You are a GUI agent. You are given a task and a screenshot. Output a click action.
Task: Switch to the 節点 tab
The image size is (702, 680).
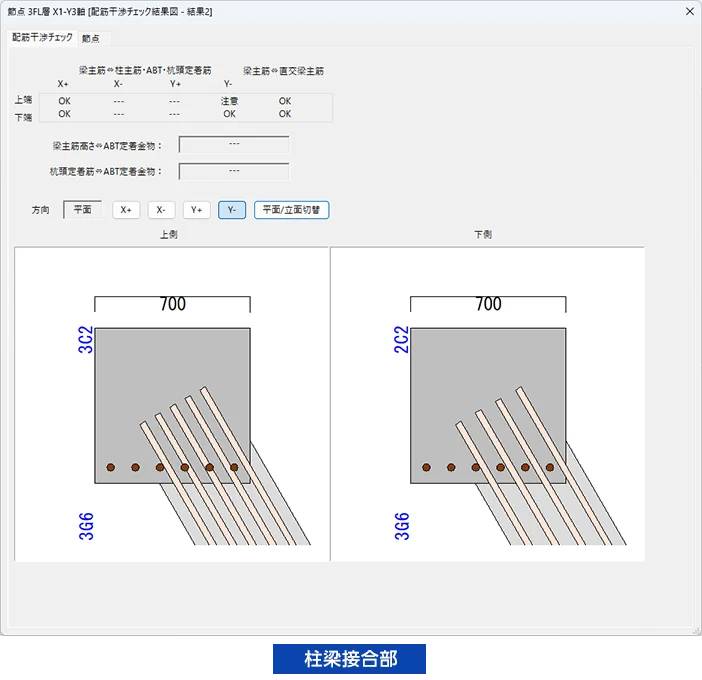pyautogui.click(x=93, y=38)
